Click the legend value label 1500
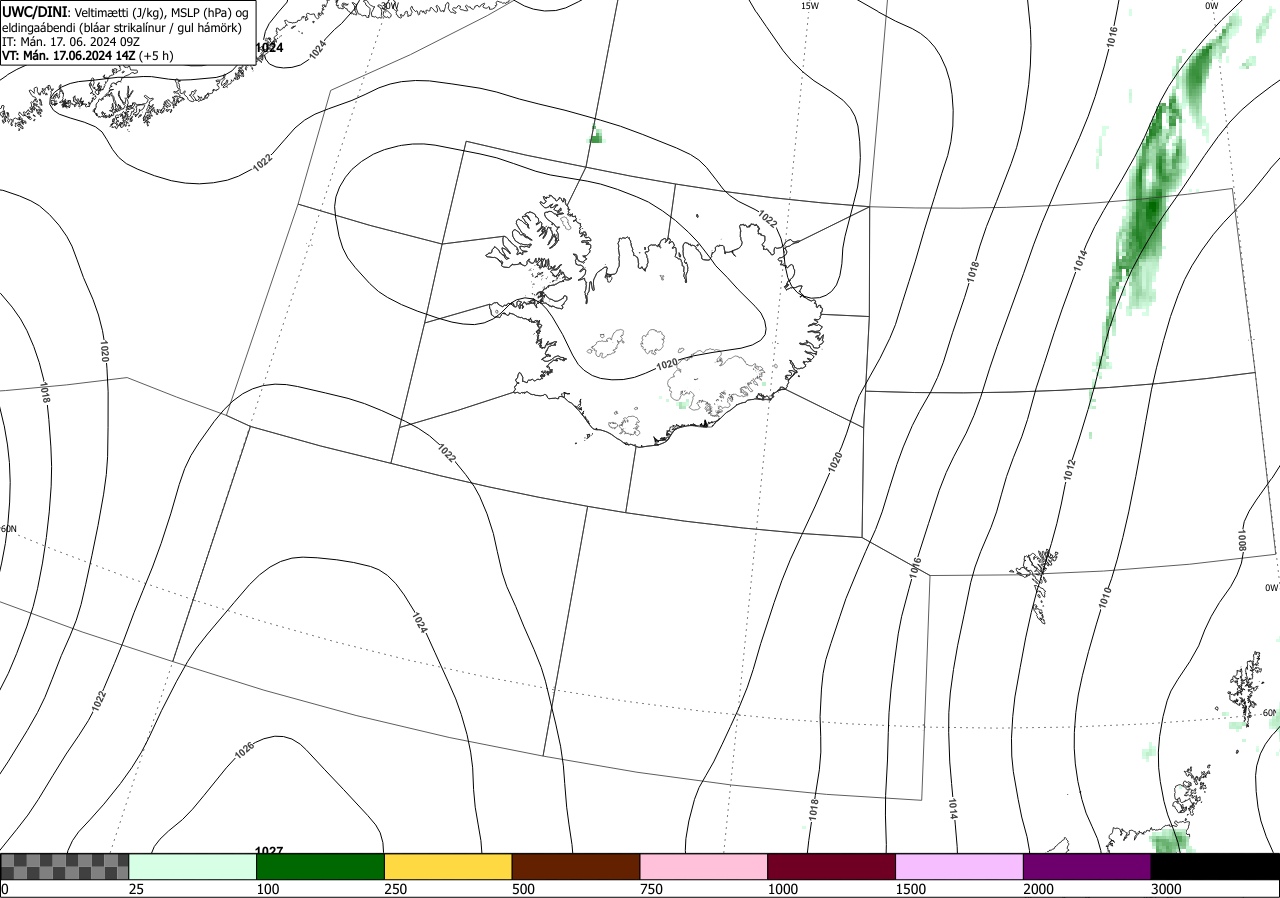 click(x=911, y=889)
